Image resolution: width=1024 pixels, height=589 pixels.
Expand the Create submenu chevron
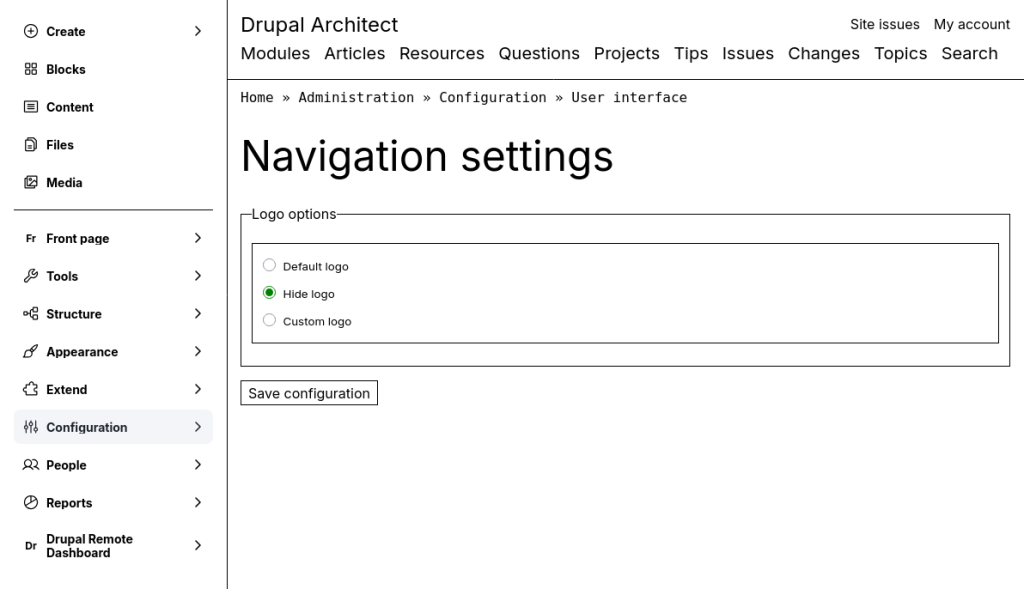[x=198, y=31]
